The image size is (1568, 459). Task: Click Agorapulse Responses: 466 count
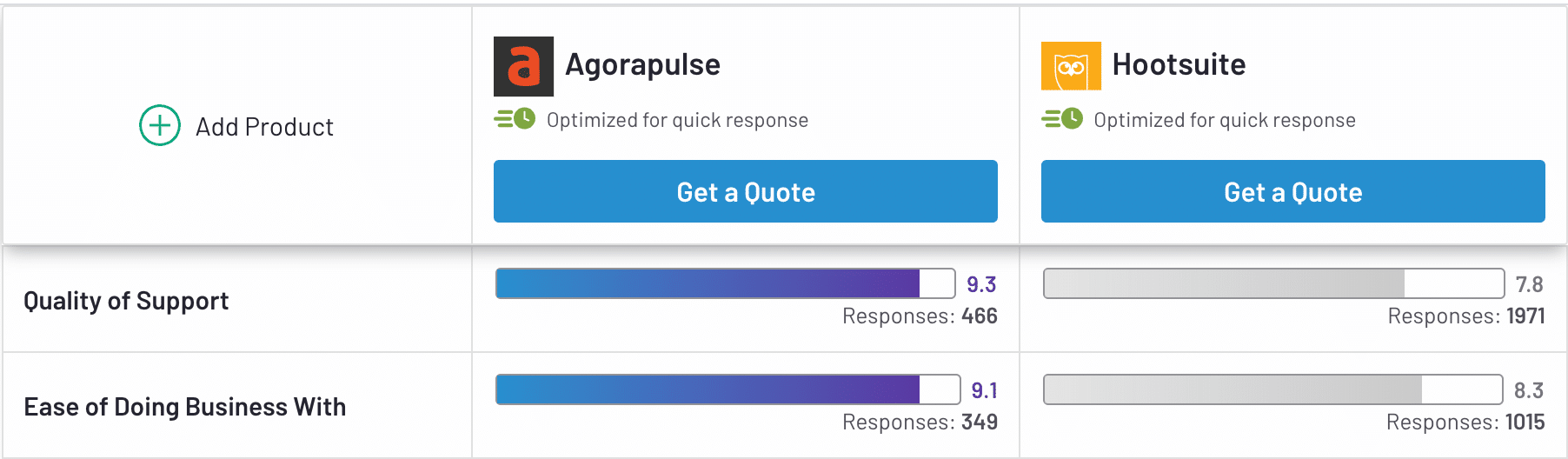click(920, 316)
